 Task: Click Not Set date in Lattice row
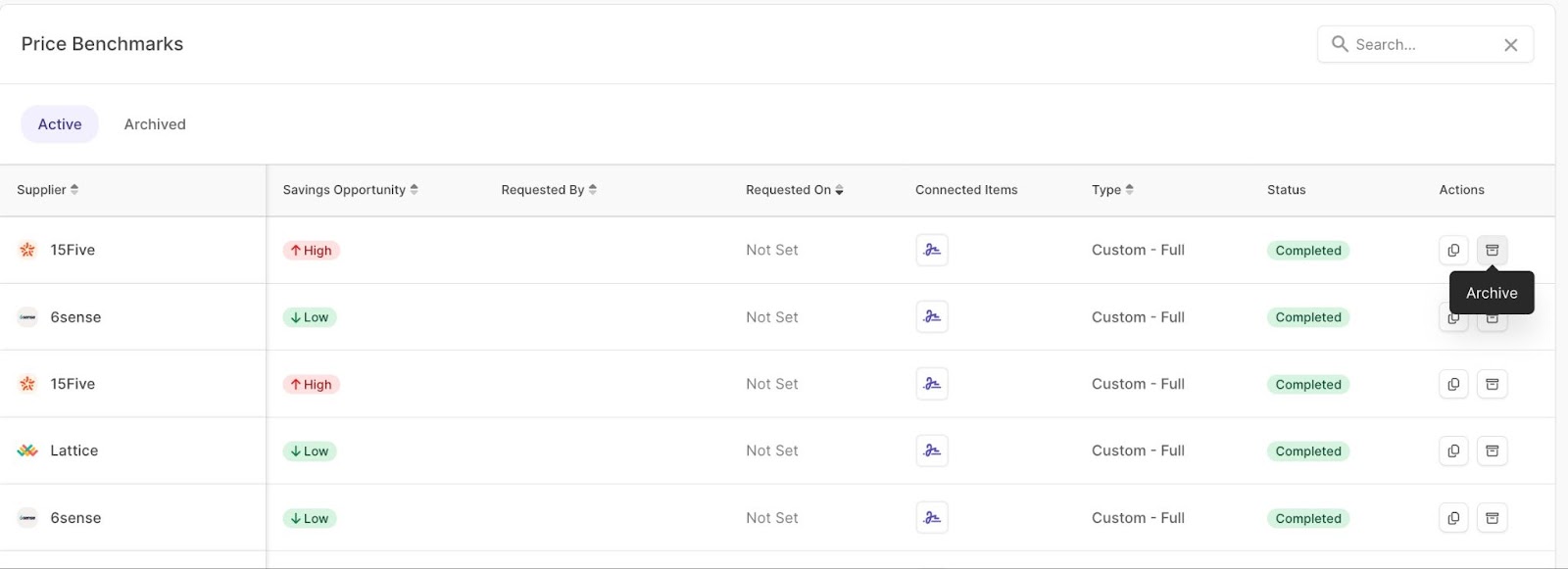tap(772, 450)
